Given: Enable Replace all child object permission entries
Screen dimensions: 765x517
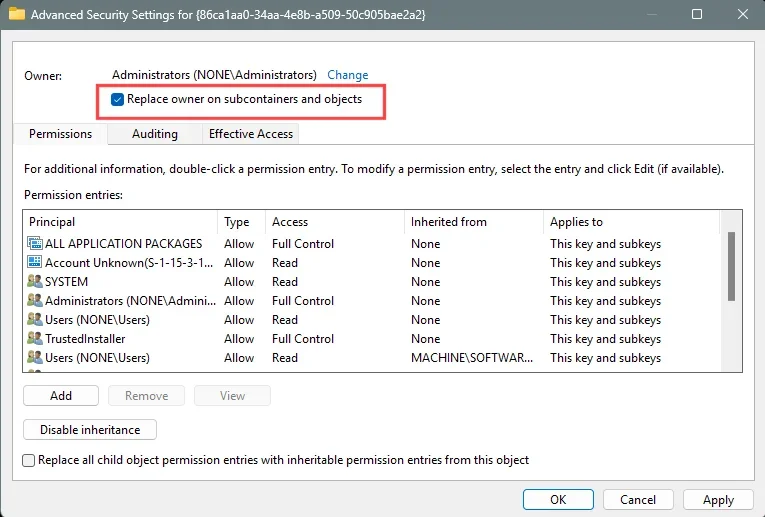Looking at the screenshot, I should (29, 460).
